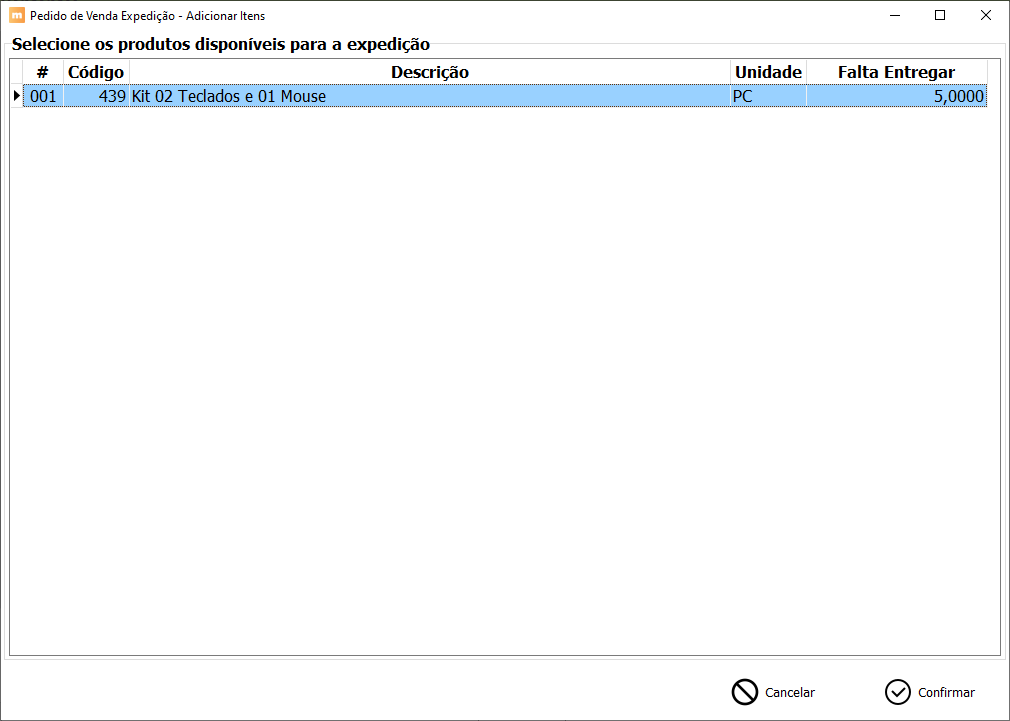Click the Descrição column header
This screenshot has height=721, width=1010.
pos(429,72)
